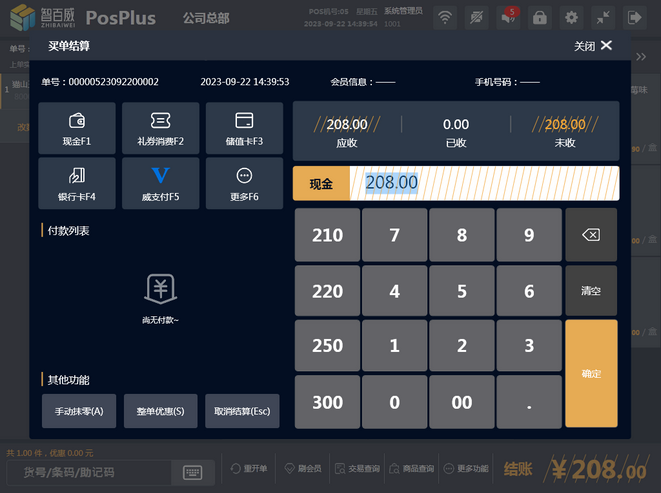
Task: Clear the amount with 清空
Action: (x=591, y=291)
